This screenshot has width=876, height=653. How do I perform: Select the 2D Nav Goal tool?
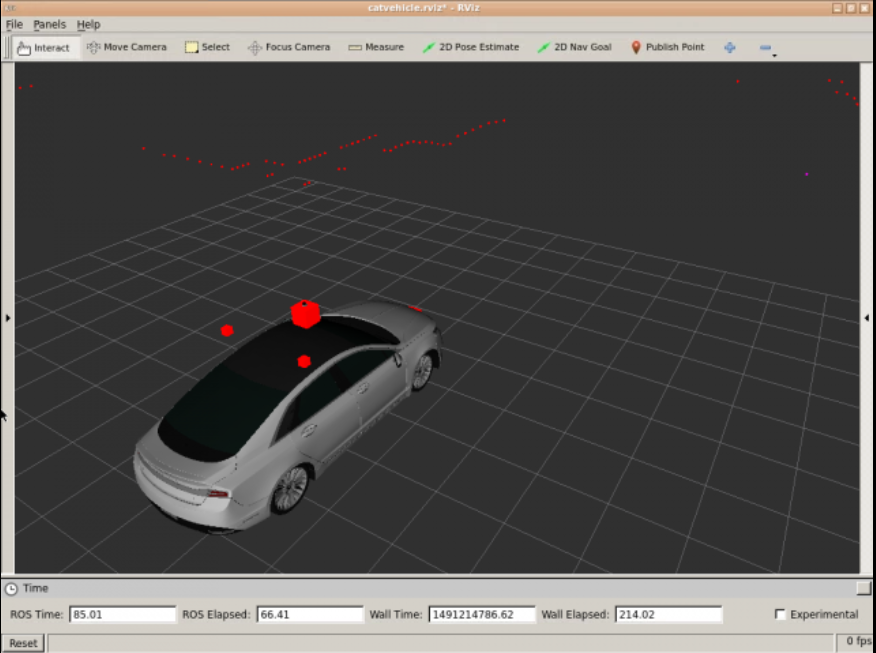click(574, 47)
